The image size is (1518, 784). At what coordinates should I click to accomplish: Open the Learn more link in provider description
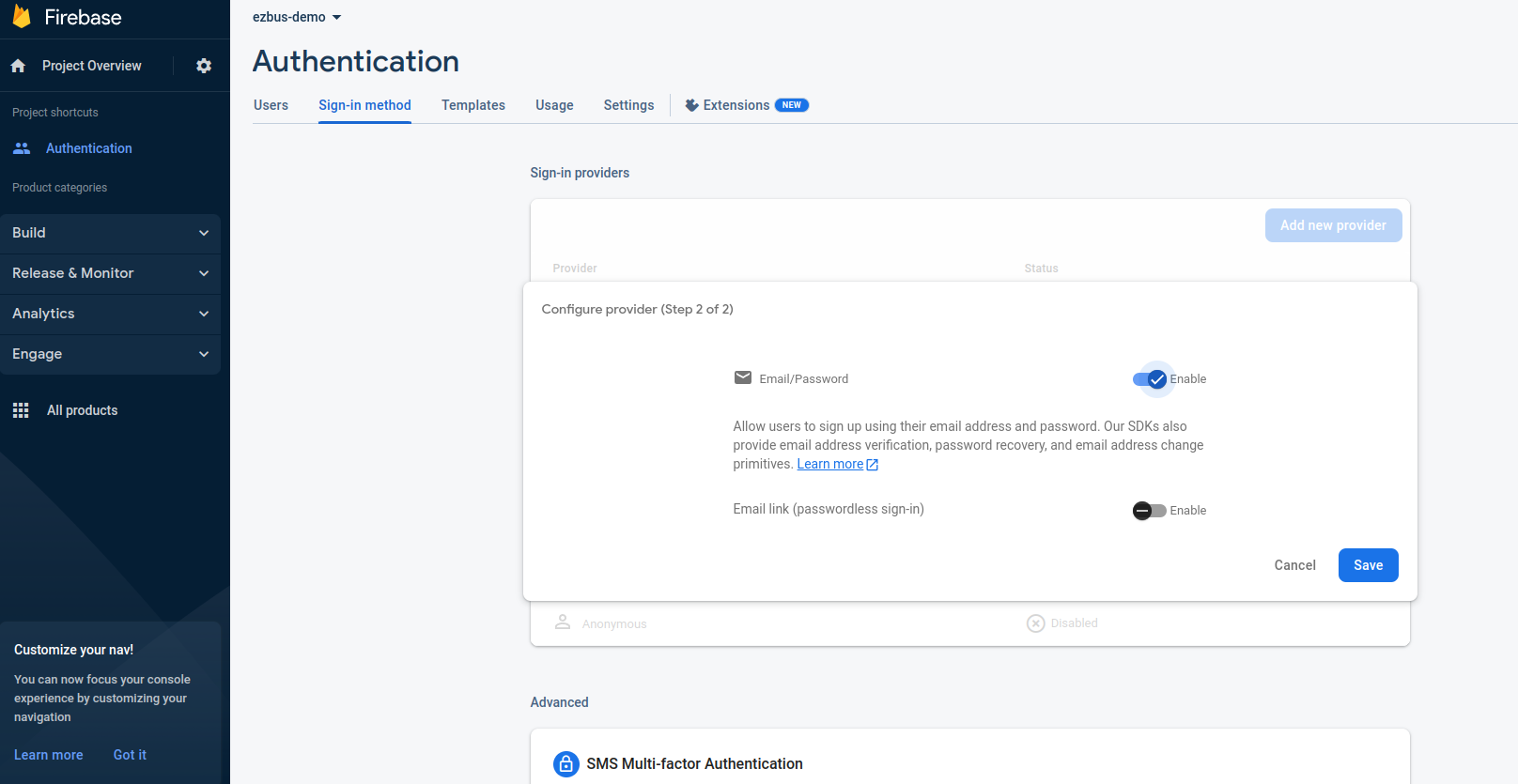pos(830,464)
